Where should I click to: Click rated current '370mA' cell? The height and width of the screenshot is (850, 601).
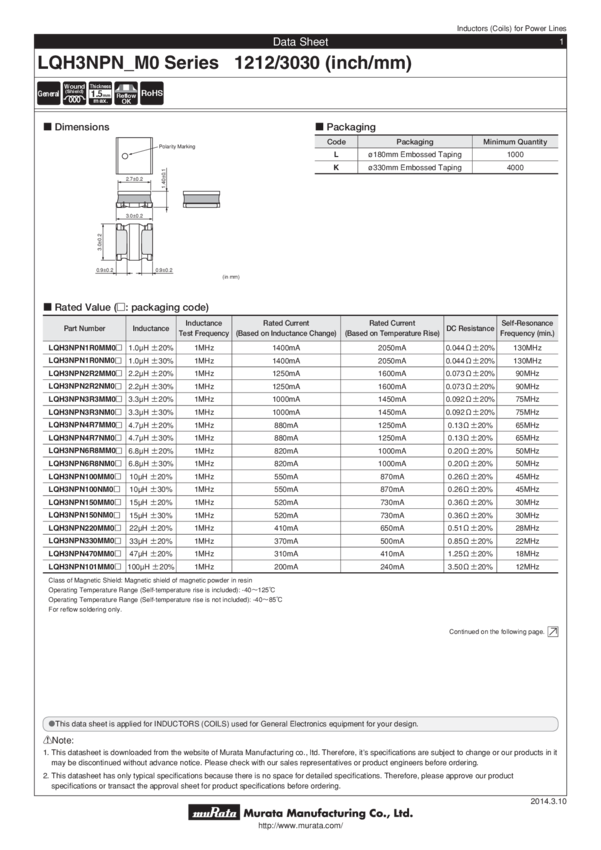pyautogui.click(x=286, y=541)
